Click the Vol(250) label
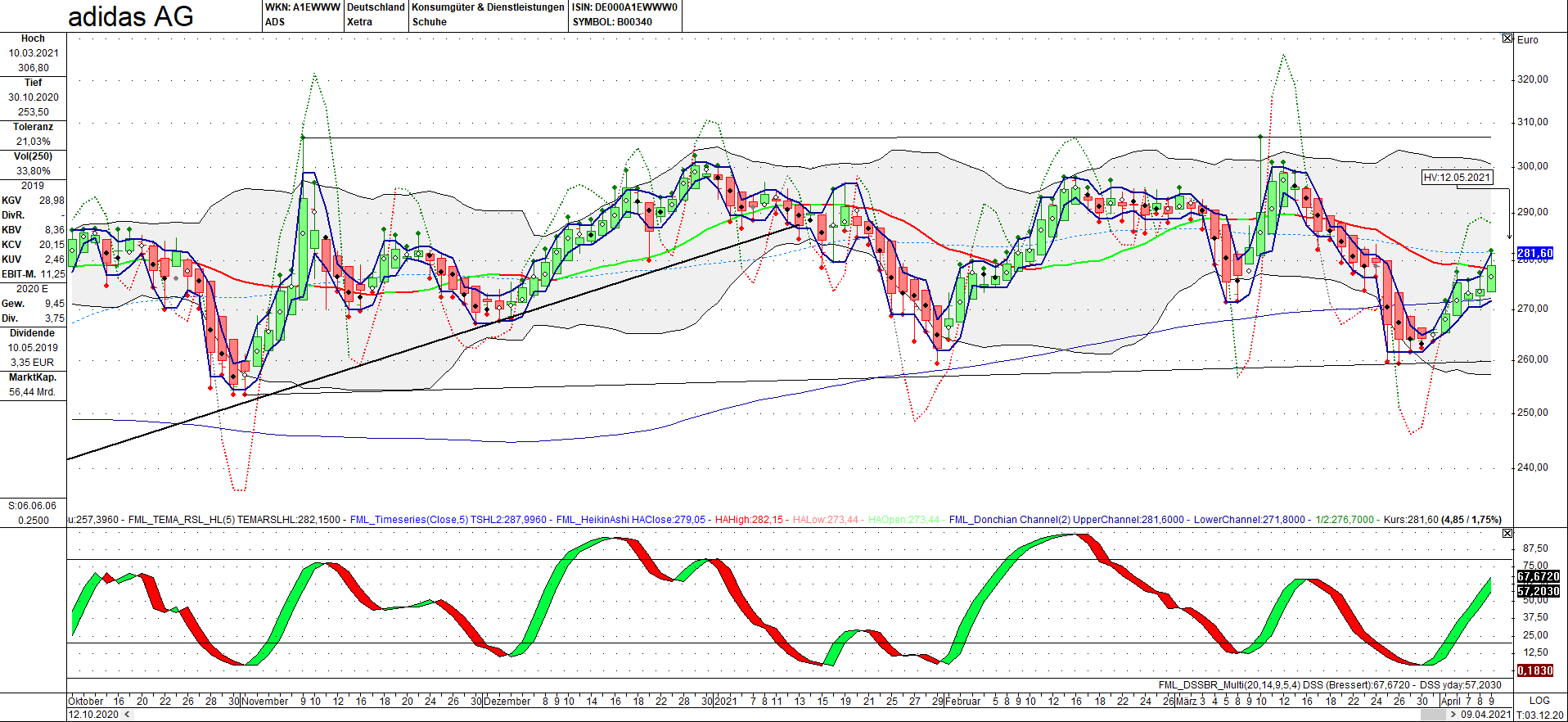This screenshot has width=1568, height=722. click(x=33, y=156)
